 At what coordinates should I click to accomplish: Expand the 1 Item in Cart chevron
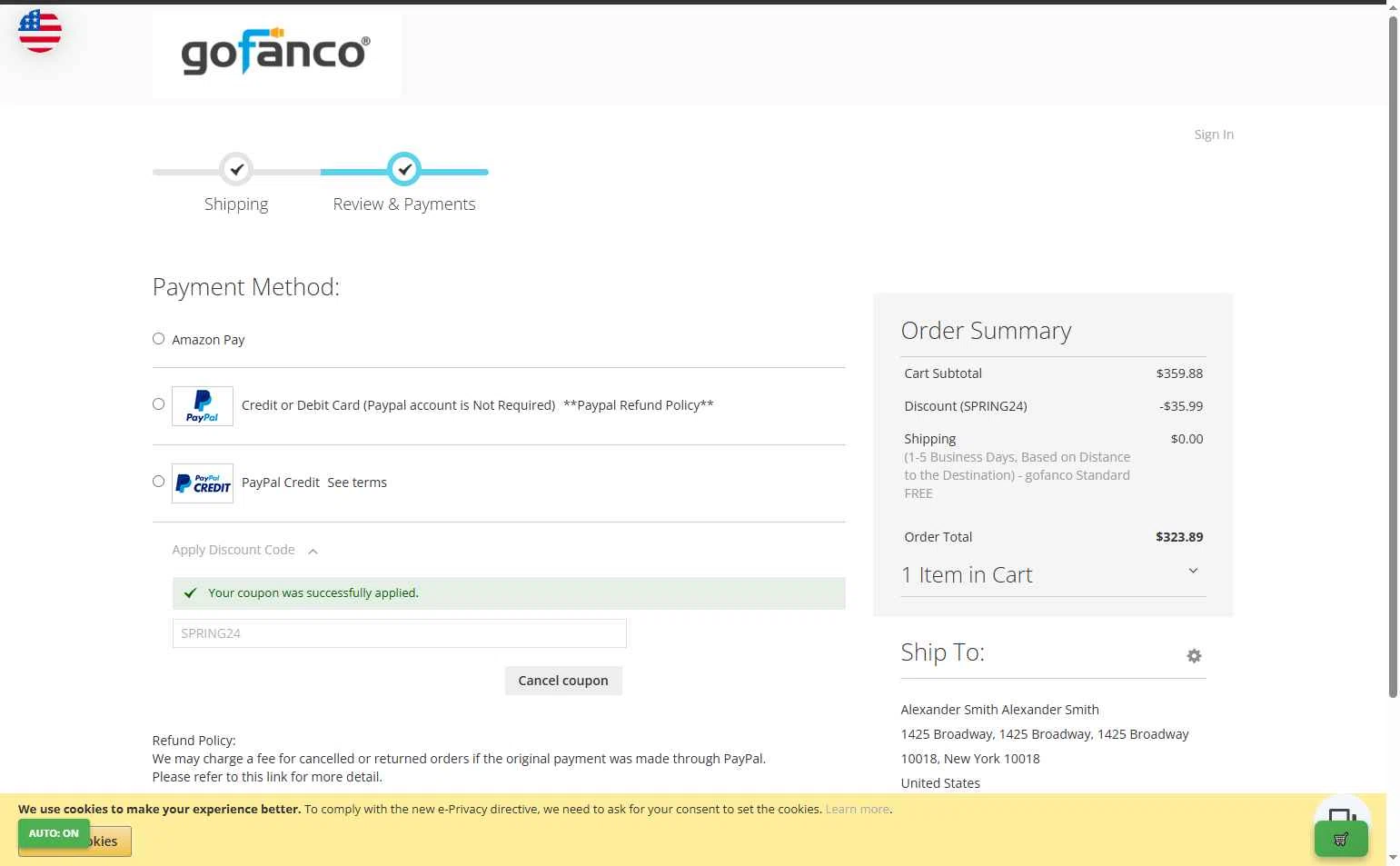(1193, 571)
